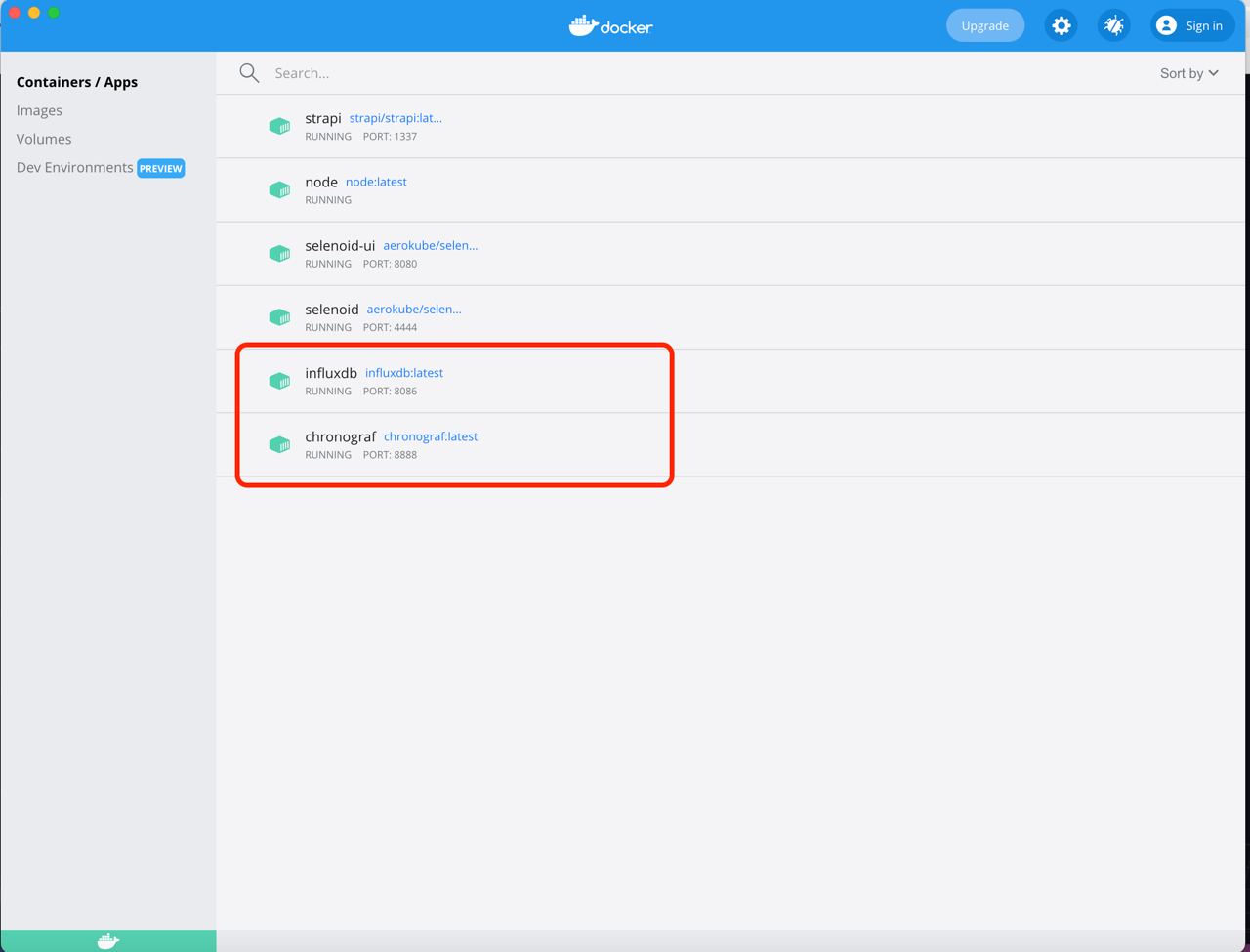The width and height of the screenshot is (1250, 952).
Task: Open the influxdb:latest image link
Action: (x=404, y=372)
